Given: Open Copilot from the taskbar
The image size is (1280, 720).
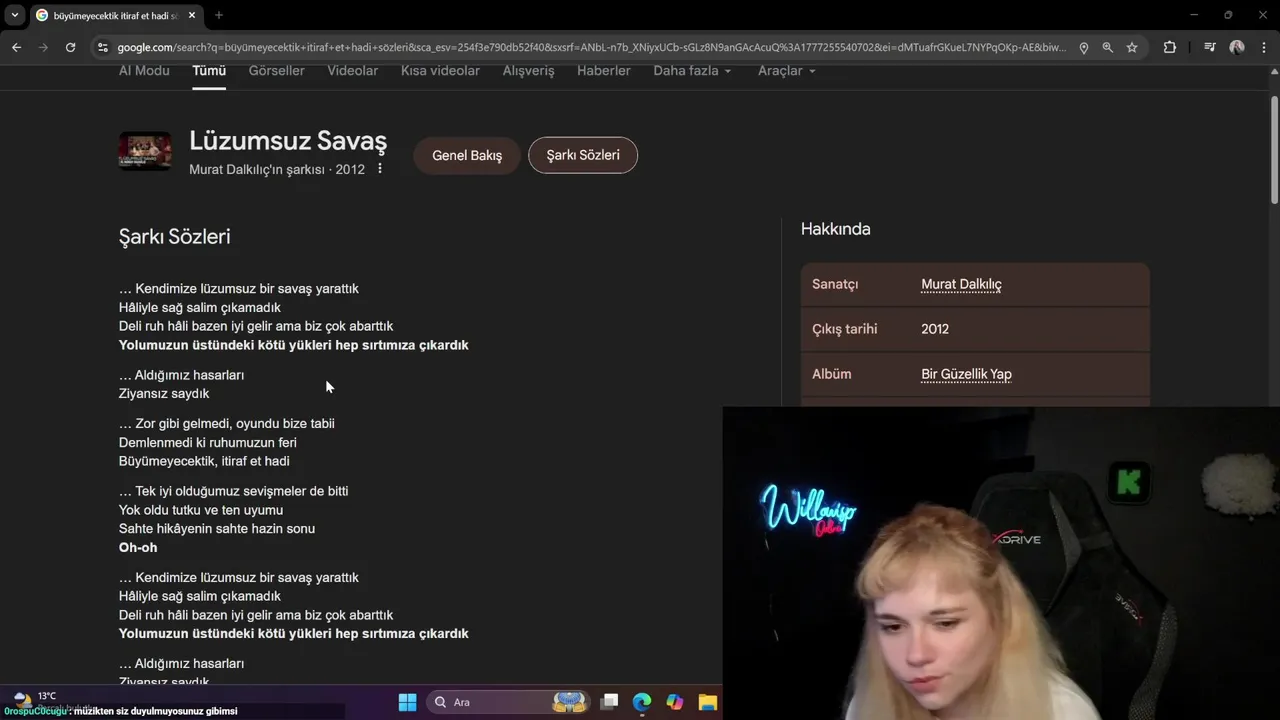Looking at the screenshot, I should click(x=675, y=702).
